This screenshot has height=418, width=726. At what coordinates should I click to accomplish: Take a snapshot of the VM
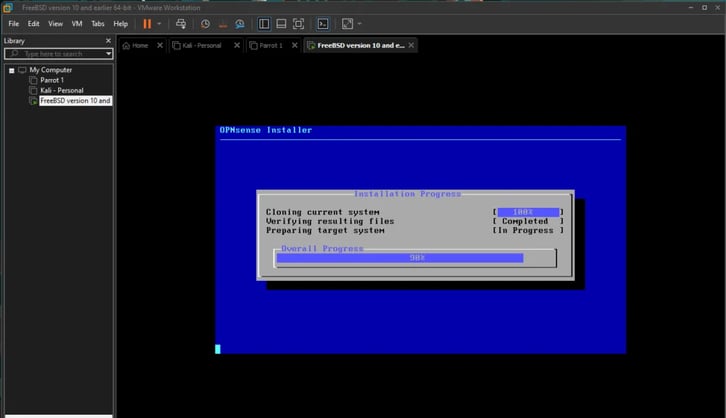[x=205, y=24]
